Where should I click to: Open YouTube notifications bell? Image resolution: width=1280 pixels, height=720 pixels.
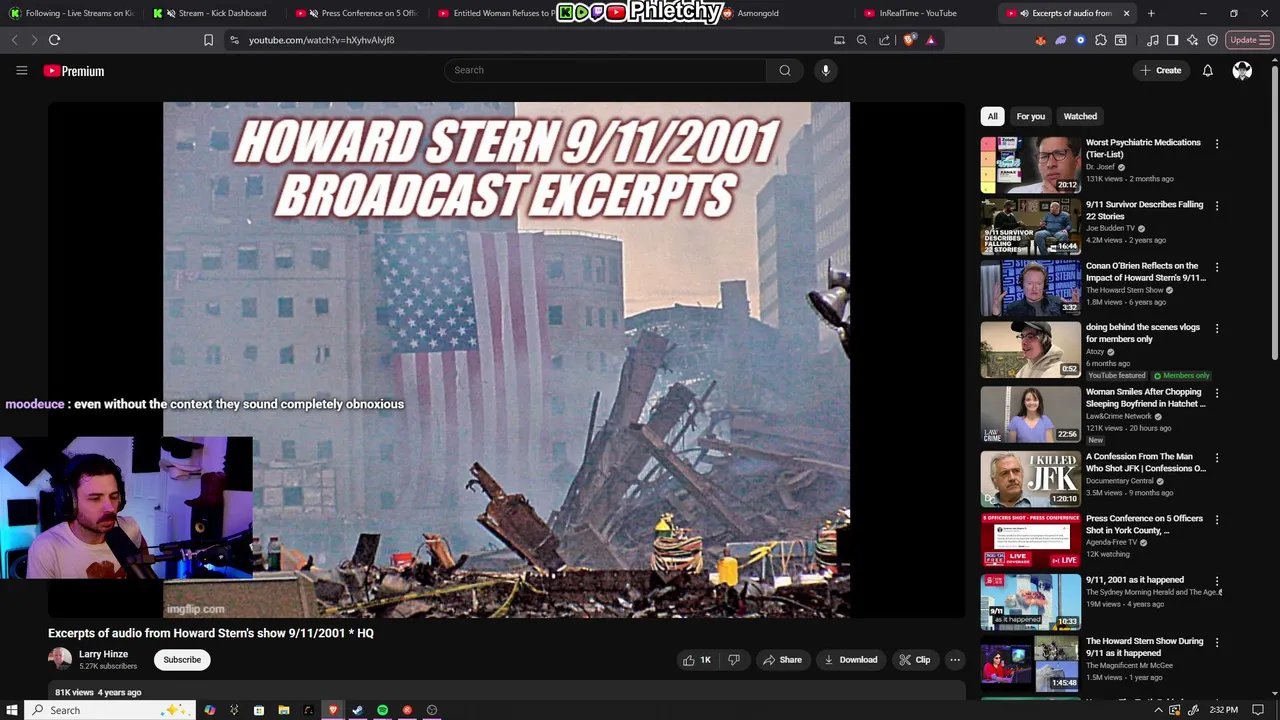point(1208,70)
